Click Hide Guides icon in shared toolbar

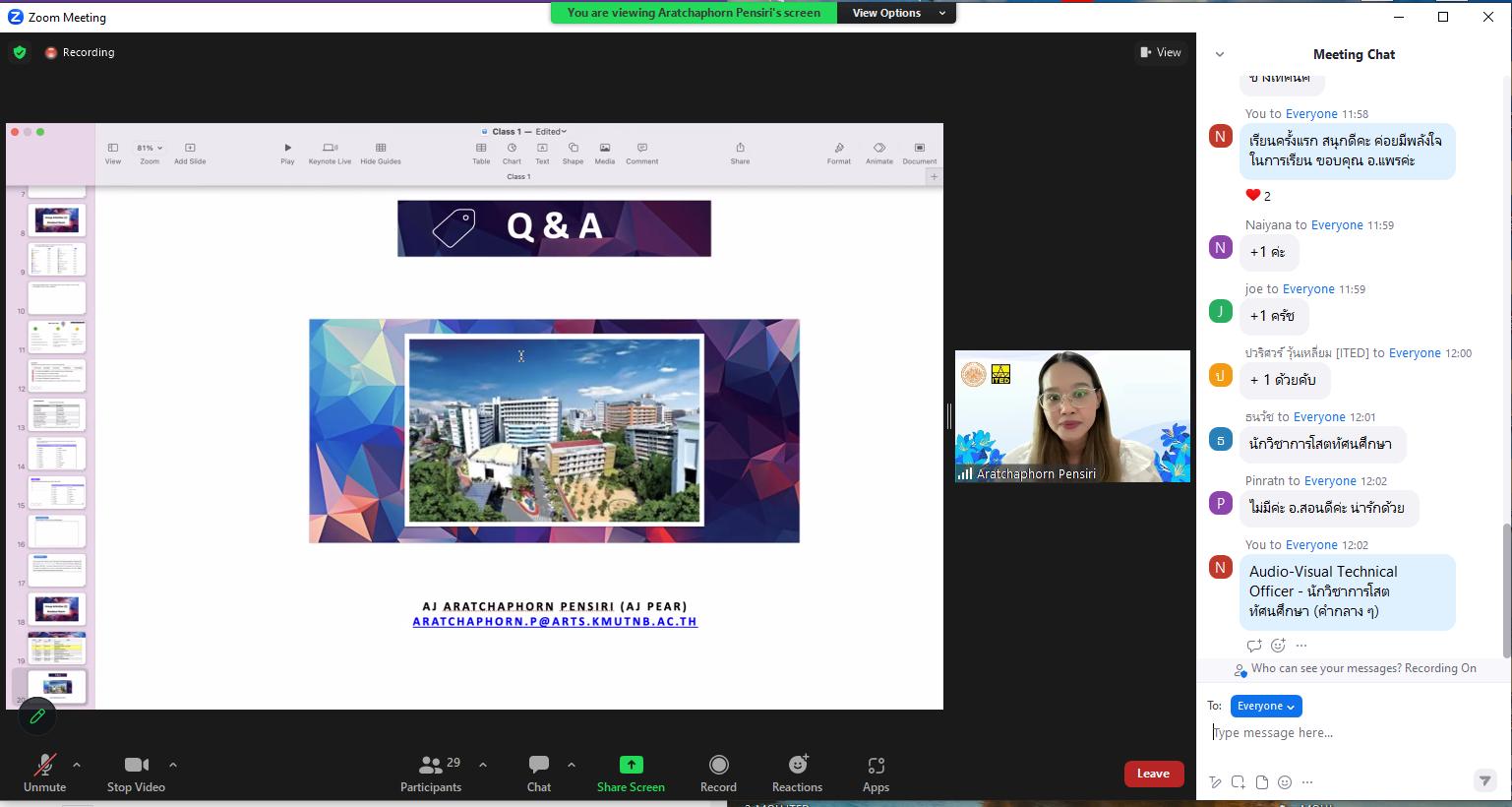[381, 154]
